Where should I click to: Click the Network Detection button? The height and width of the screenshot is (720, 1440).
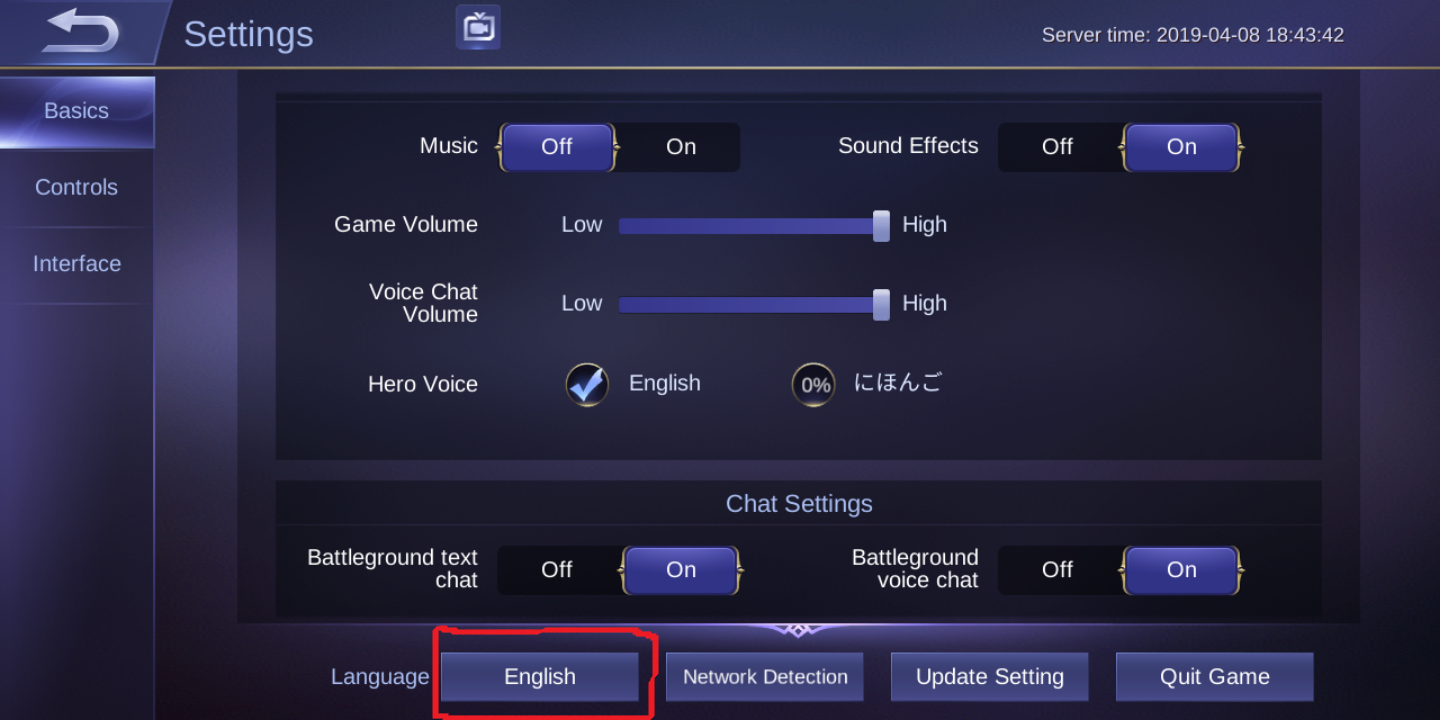point(765,677)
